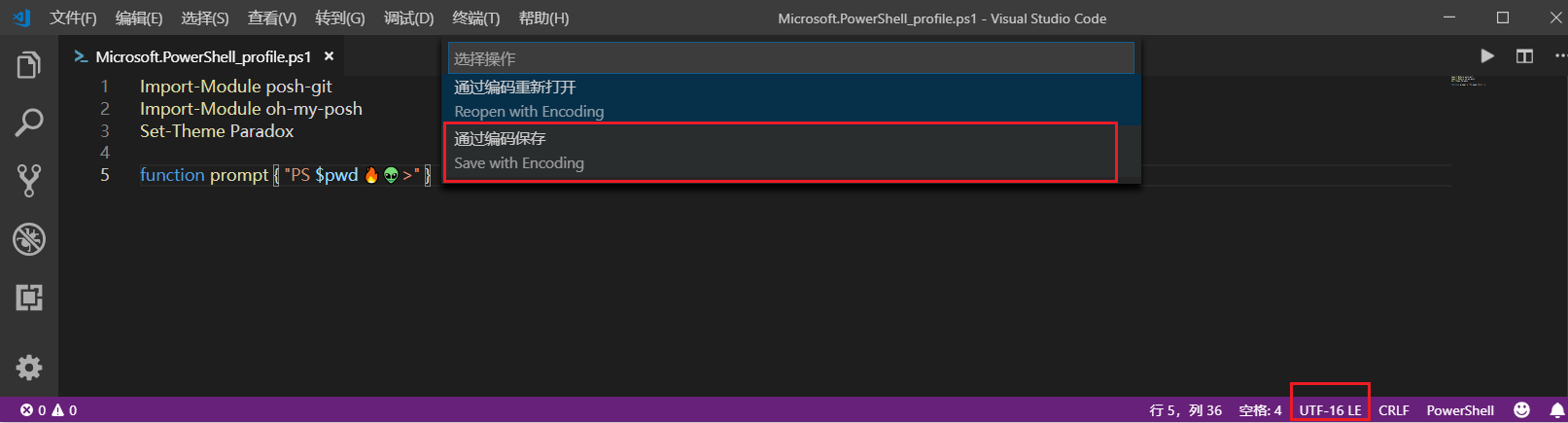Open the Explorer panel in activity bar

click(x=29, y=65)
